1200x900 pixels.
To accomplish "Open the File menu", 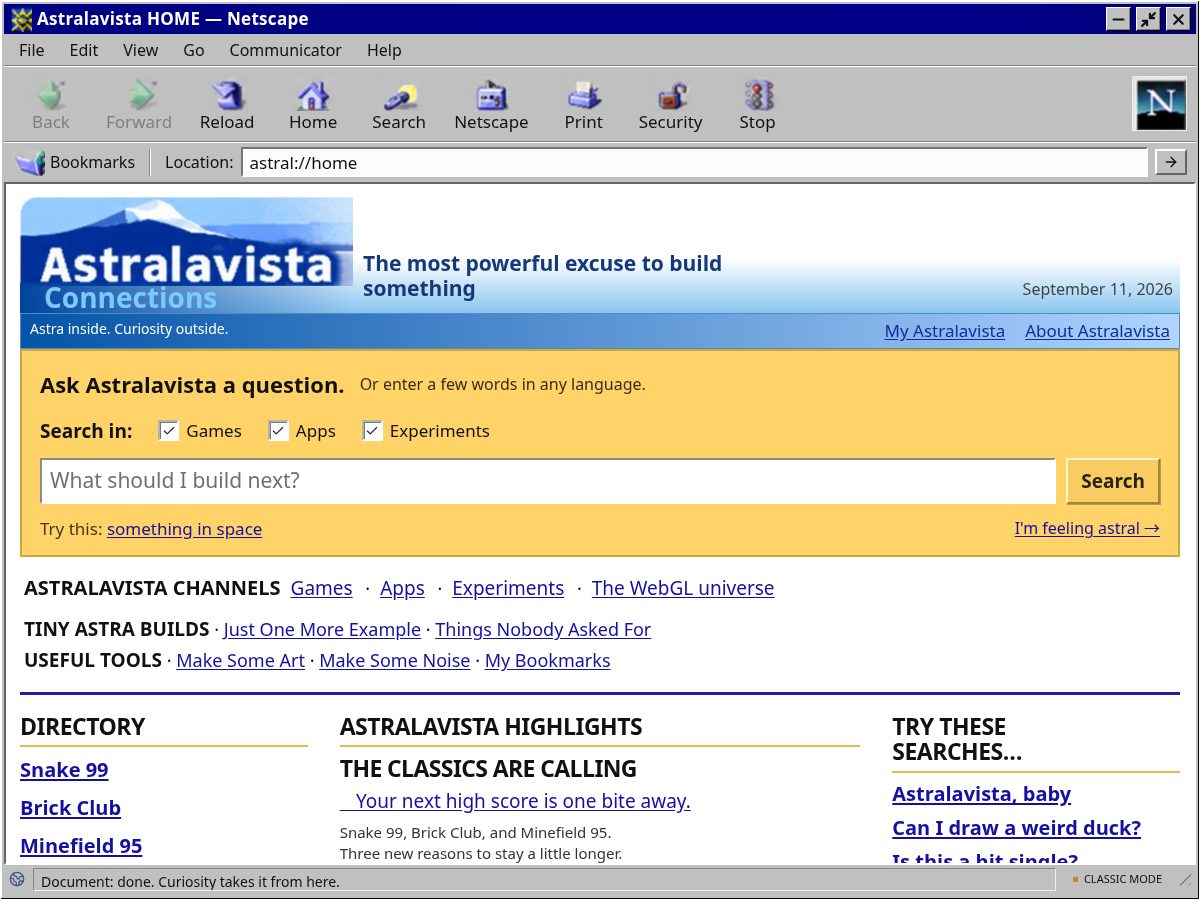I will [32, 50].
